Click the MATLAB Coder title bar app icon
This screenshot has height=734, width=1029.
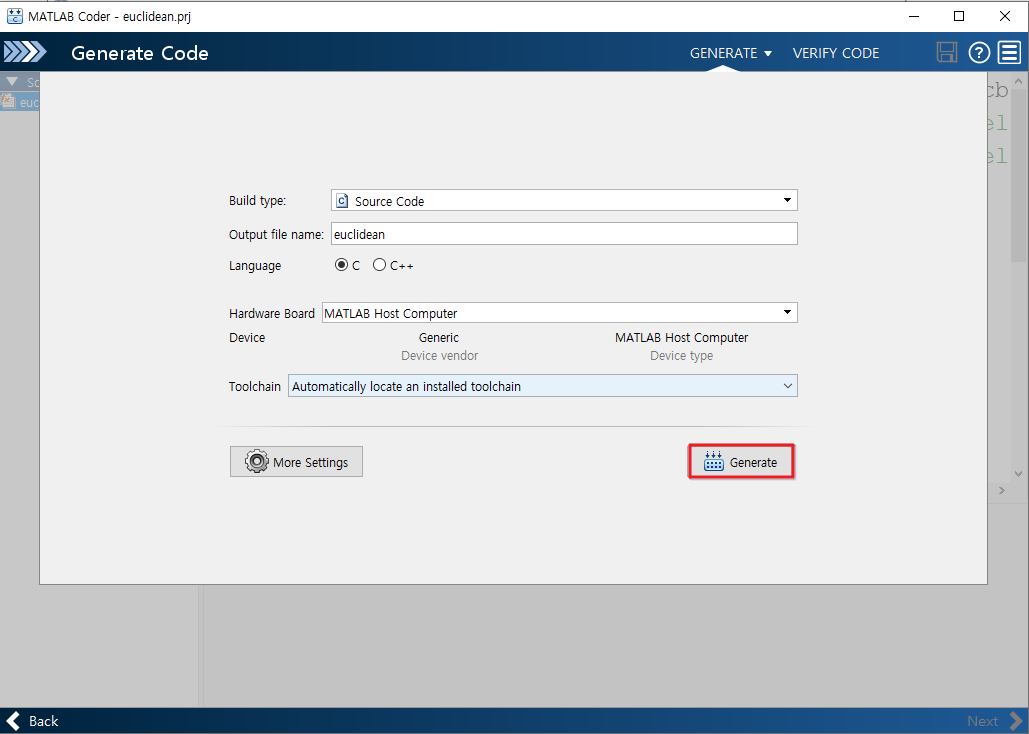point(14,16)
